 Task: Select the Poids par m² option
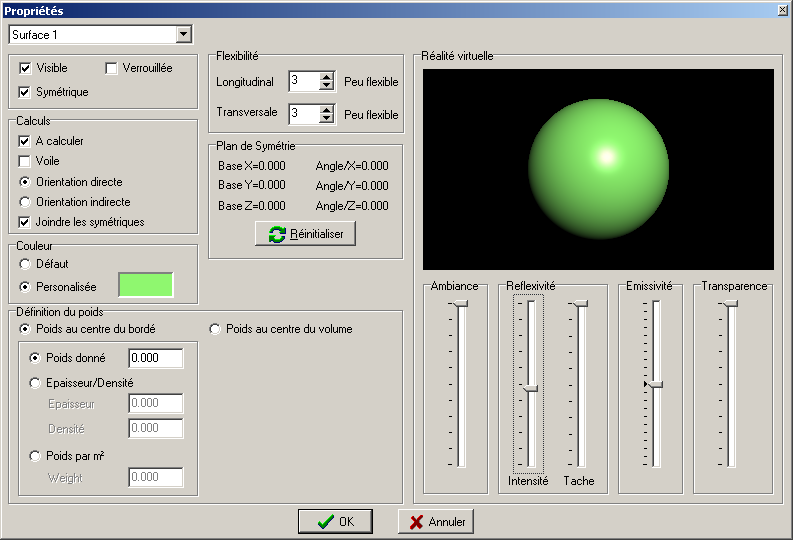click(35, 456)
